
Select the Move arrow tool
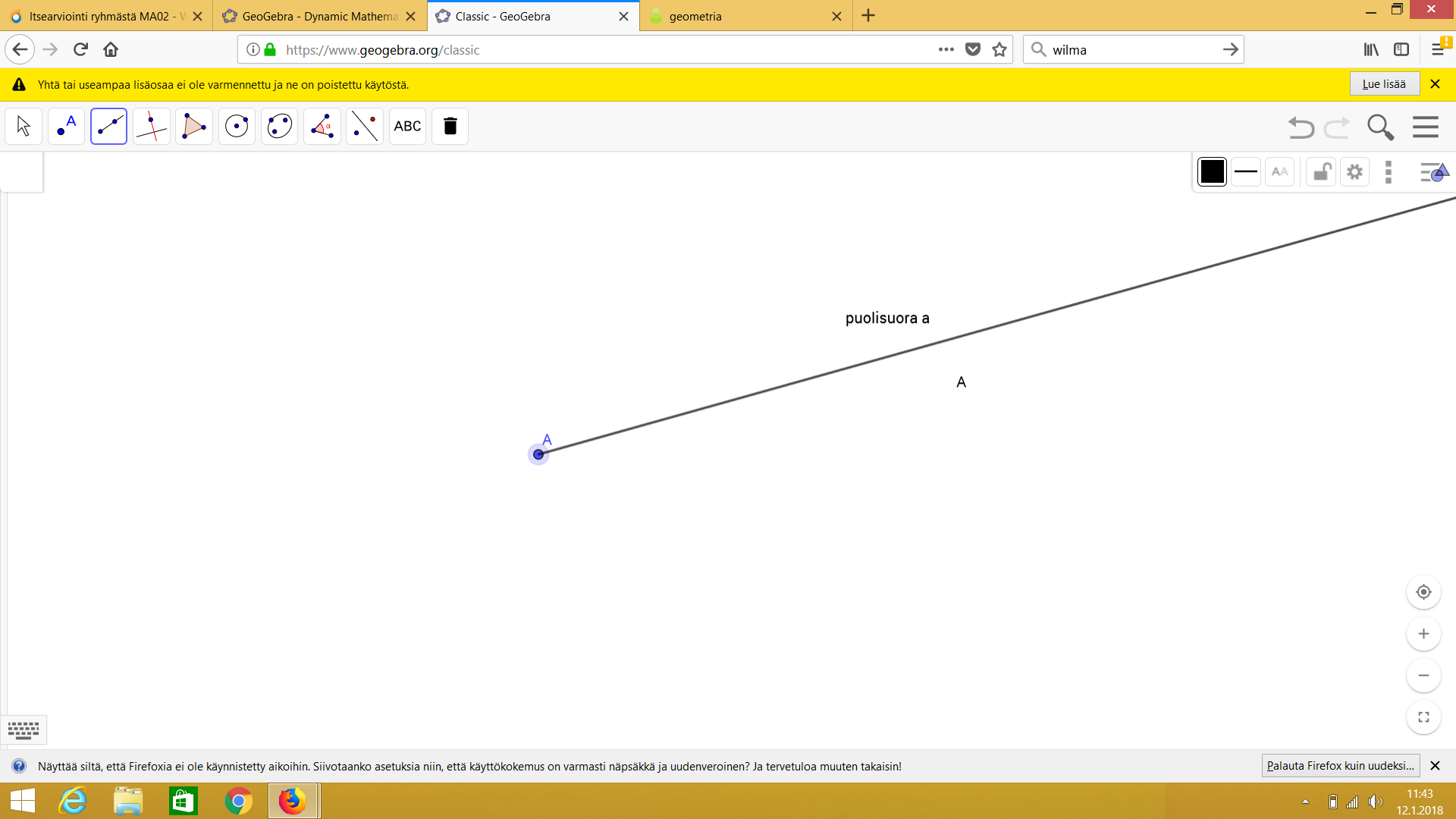click(x=24, y=126)
